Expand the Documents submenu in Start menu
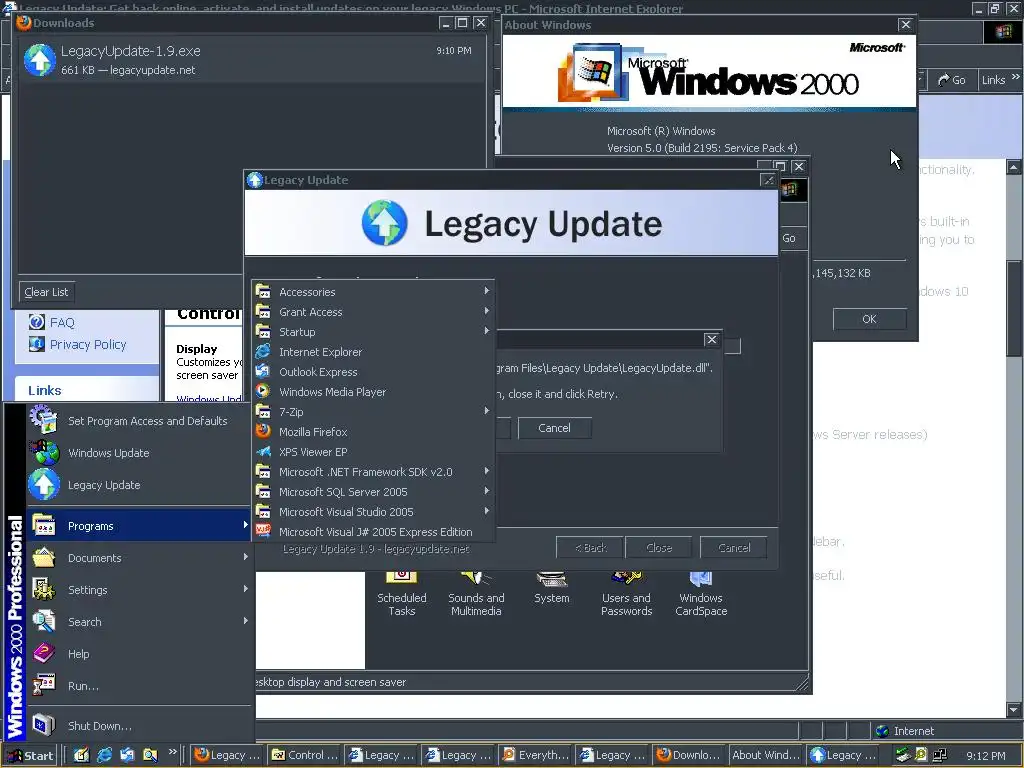Image resolution: width=1024 pixels, height=768 pixels. (138, 558)
